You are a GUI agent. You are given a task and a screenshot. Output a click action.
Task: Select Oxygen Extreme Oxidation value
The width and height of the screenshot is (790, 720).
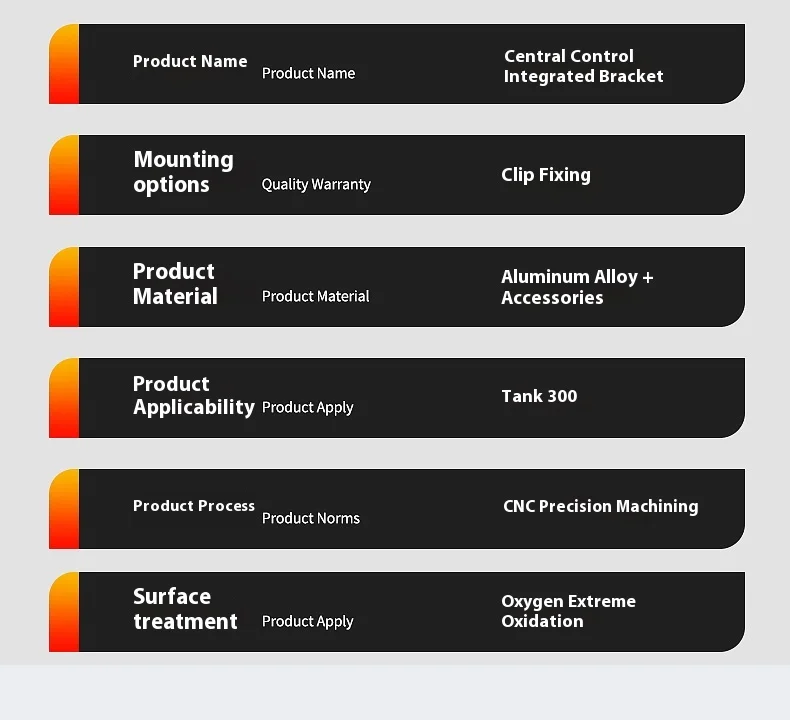568,611
